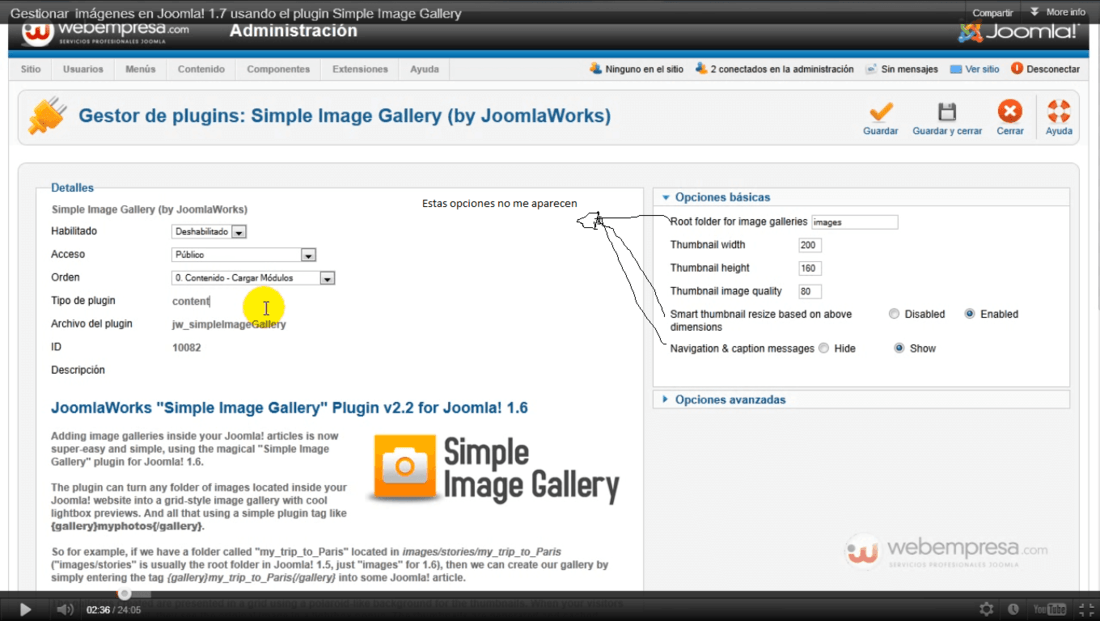Screen dimensions: 1100x621
Task: Click the Sin mensajes mail icon
Action: point(871,69)
